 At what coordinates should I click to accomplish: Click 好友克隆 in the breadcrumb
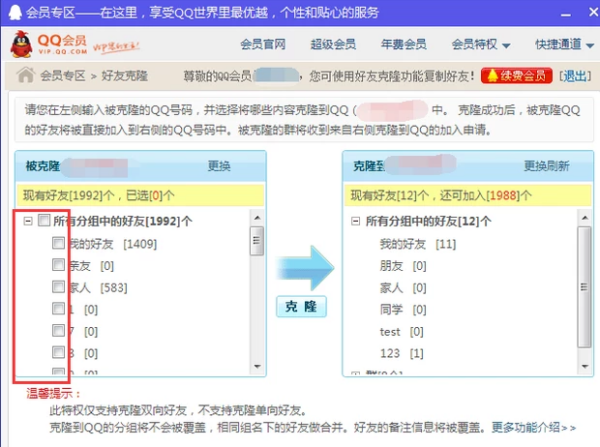[x=124, y=75]
